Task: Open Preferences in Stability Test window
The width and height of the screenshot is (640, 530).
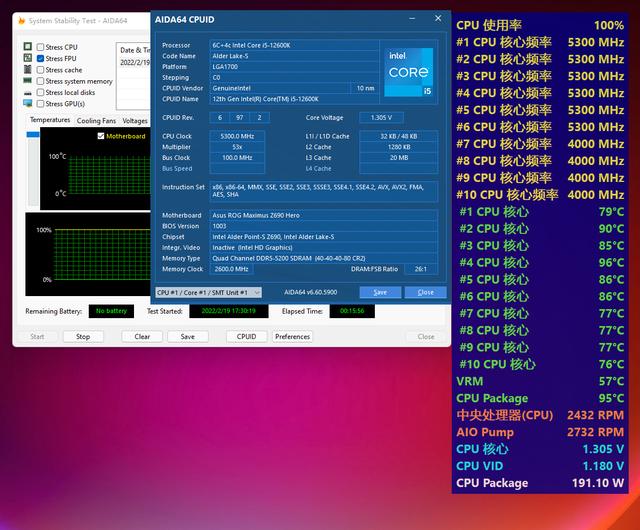Action: coord(292,336)
